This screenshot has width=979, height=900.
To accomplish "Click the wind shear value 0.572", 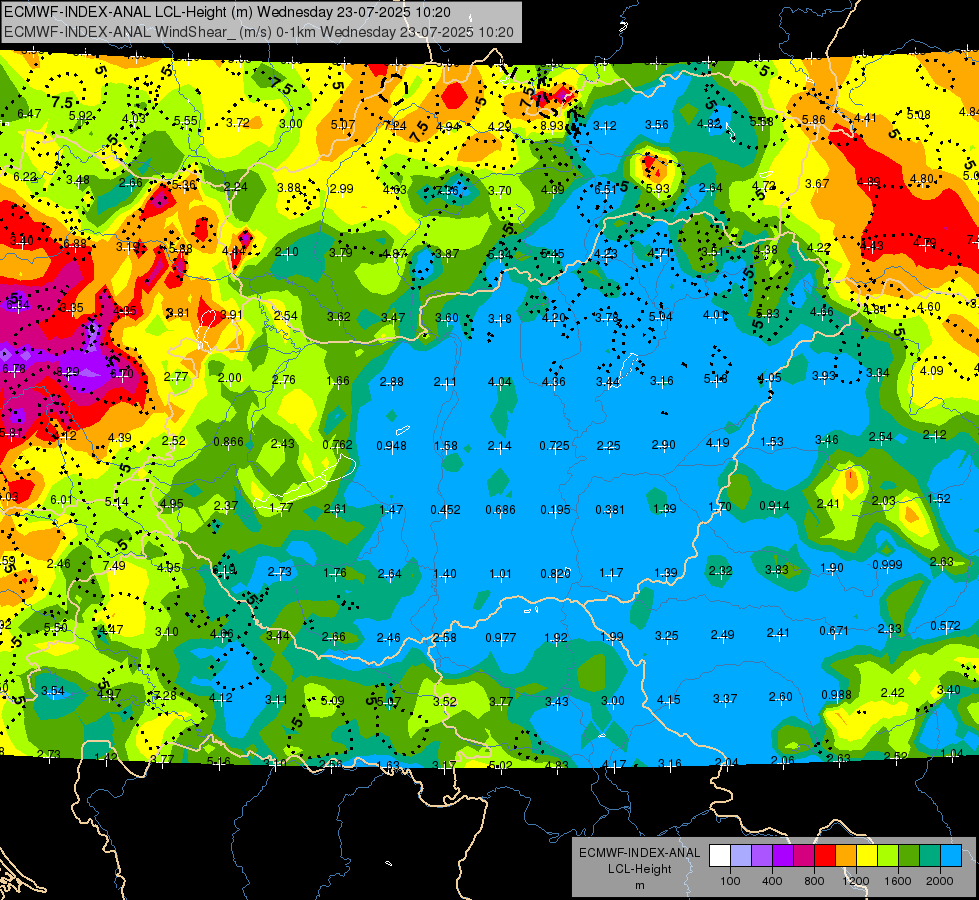I will click(x=945, y=625).
